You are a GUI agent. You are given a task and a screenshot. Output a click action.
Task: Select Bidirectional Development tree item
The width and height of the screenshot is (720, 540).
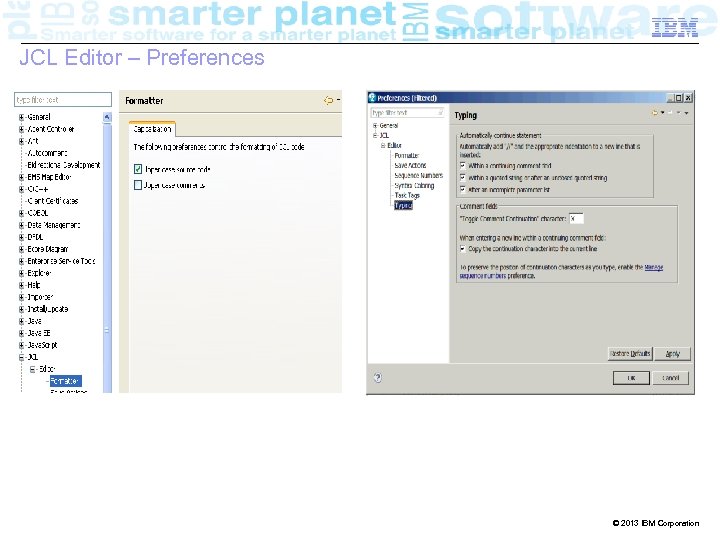[64, 165]
